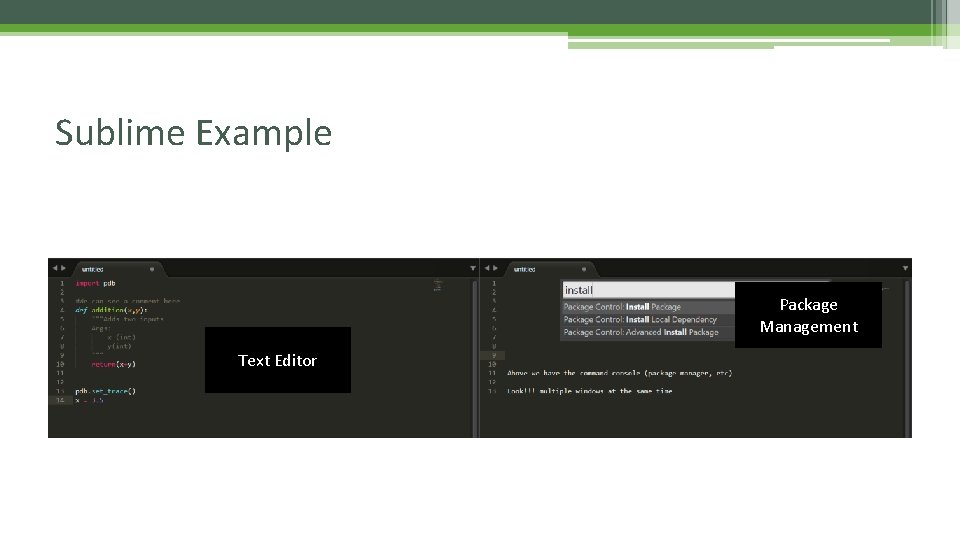Open the left pane's tab list dropdown arrow
This screenshot has width=960, height=540.
pos(473,268)
